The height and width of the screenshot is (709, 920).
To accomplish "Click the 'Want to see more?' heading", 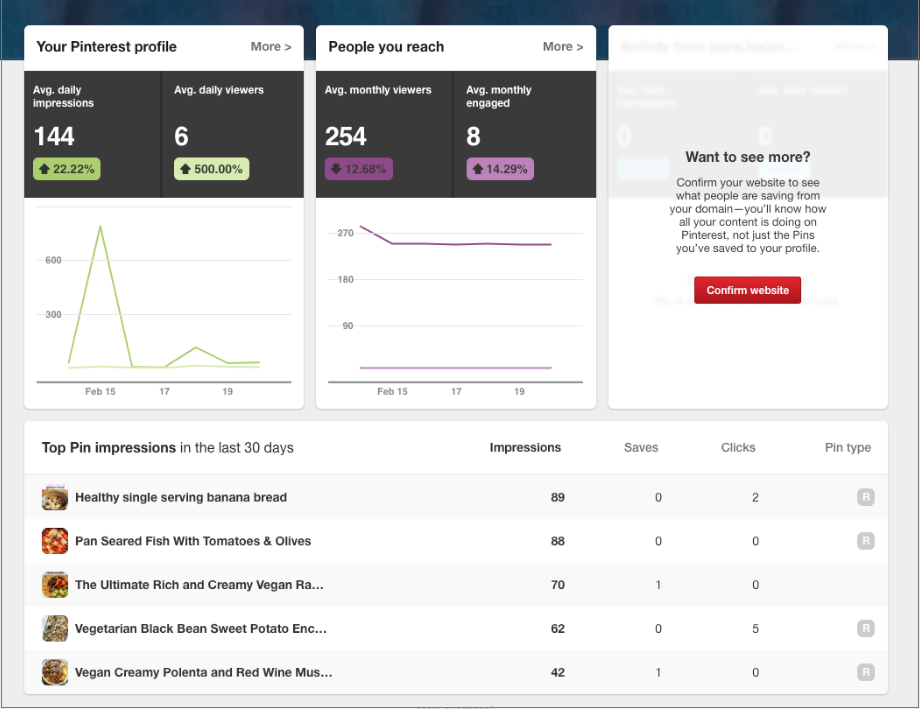I will tap(748, 157).
